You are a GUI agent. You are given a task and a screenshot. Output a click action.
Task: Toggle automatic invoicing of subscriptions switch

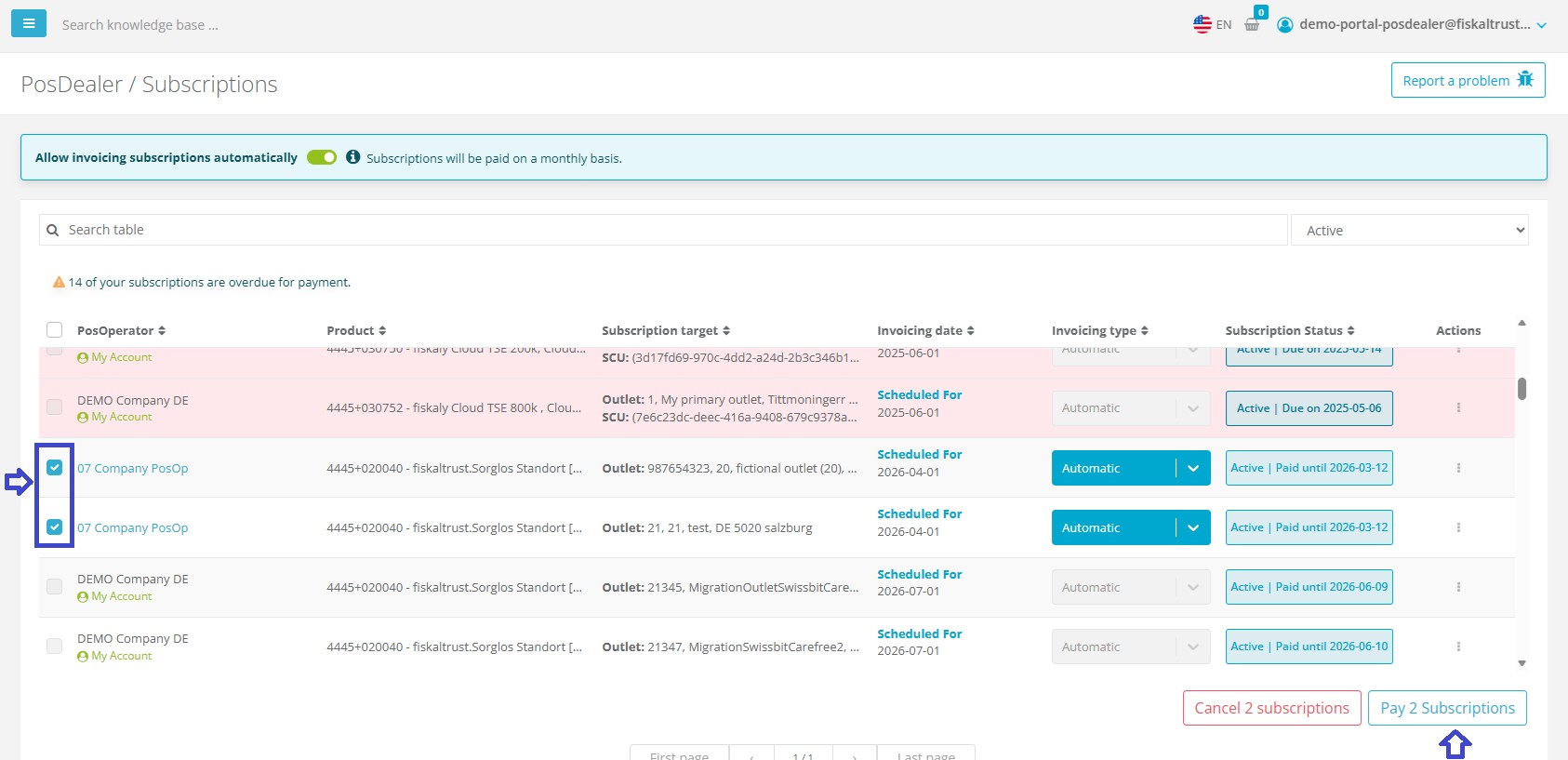pos(322,157)
